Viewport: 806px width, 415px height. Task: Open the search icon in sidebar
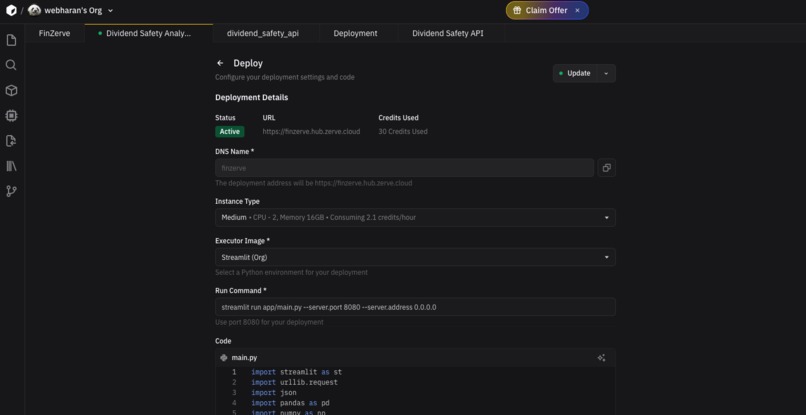tap(11, 65)
